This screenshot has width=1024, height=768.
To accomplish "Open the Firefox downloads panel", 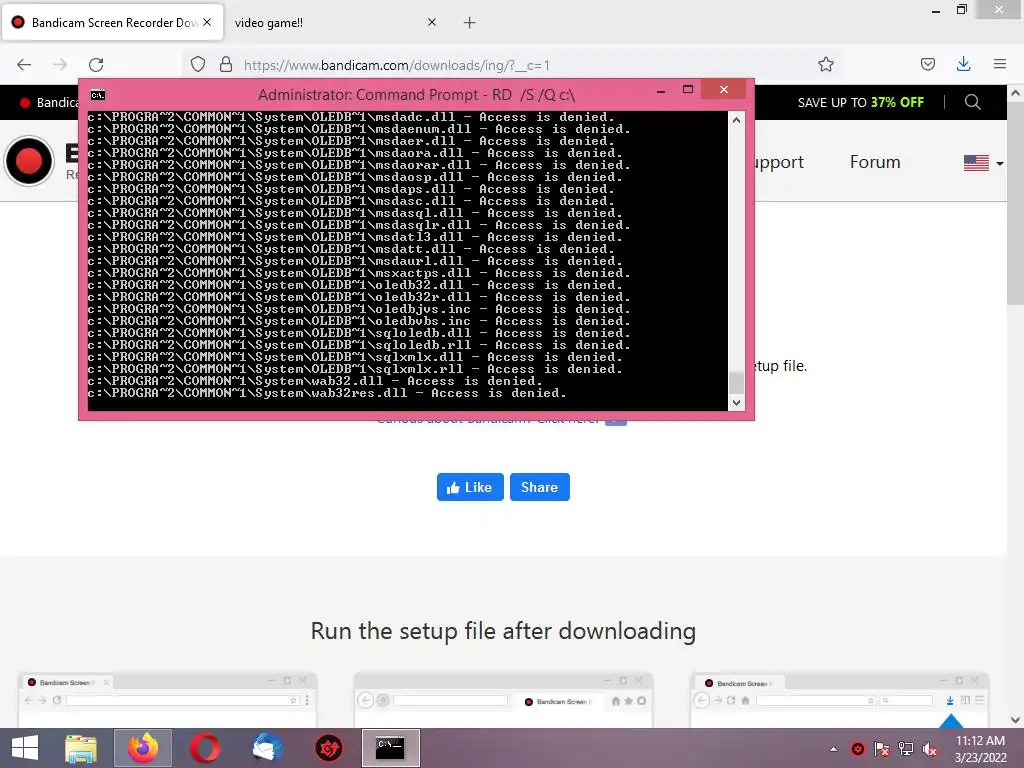I will click(963, 64).
